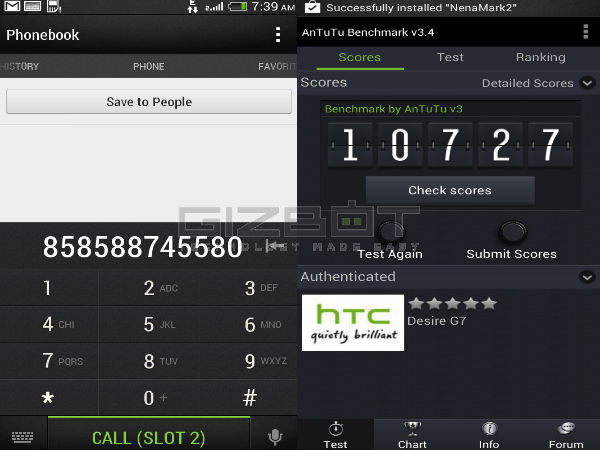Expand the Detailed Scores dropdown arrow

coord(587,83)
